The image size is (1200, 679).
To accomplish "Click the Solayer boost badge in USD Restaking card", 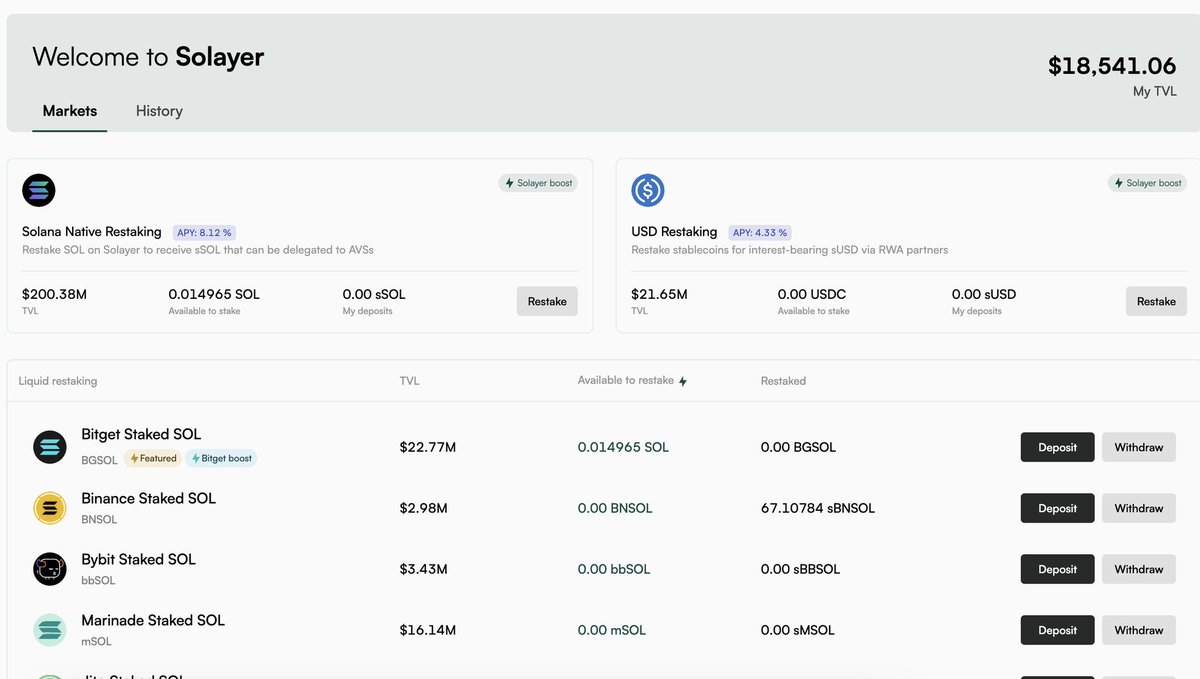I will 1148,183.
